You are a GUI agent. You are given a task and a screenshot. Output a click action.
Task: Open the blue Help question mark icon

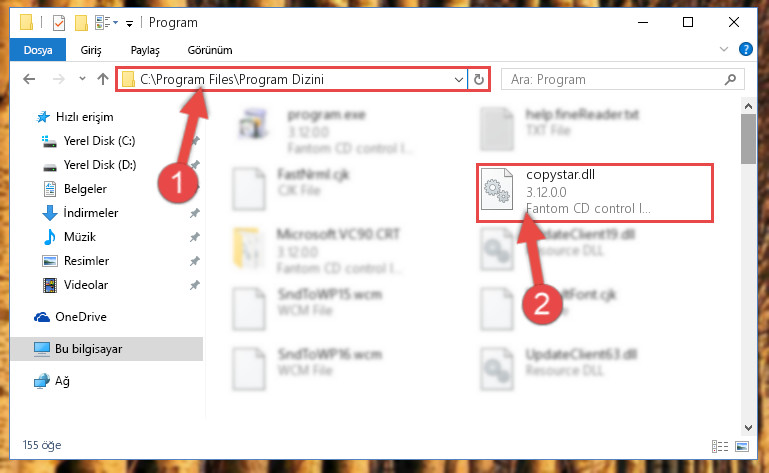[x=745, y=50]
